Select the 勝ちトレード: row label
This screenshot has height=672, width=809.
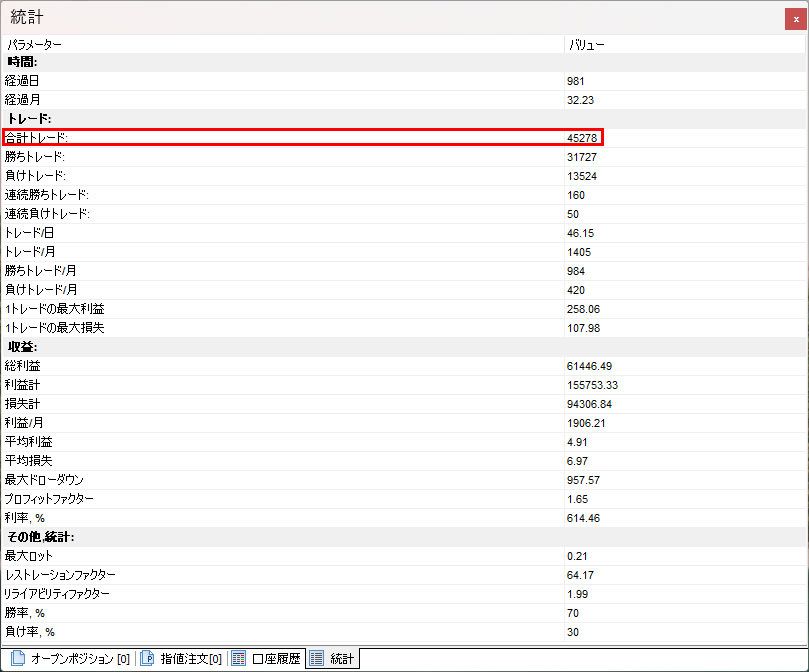pyautogui.click(x=35, y=157)
